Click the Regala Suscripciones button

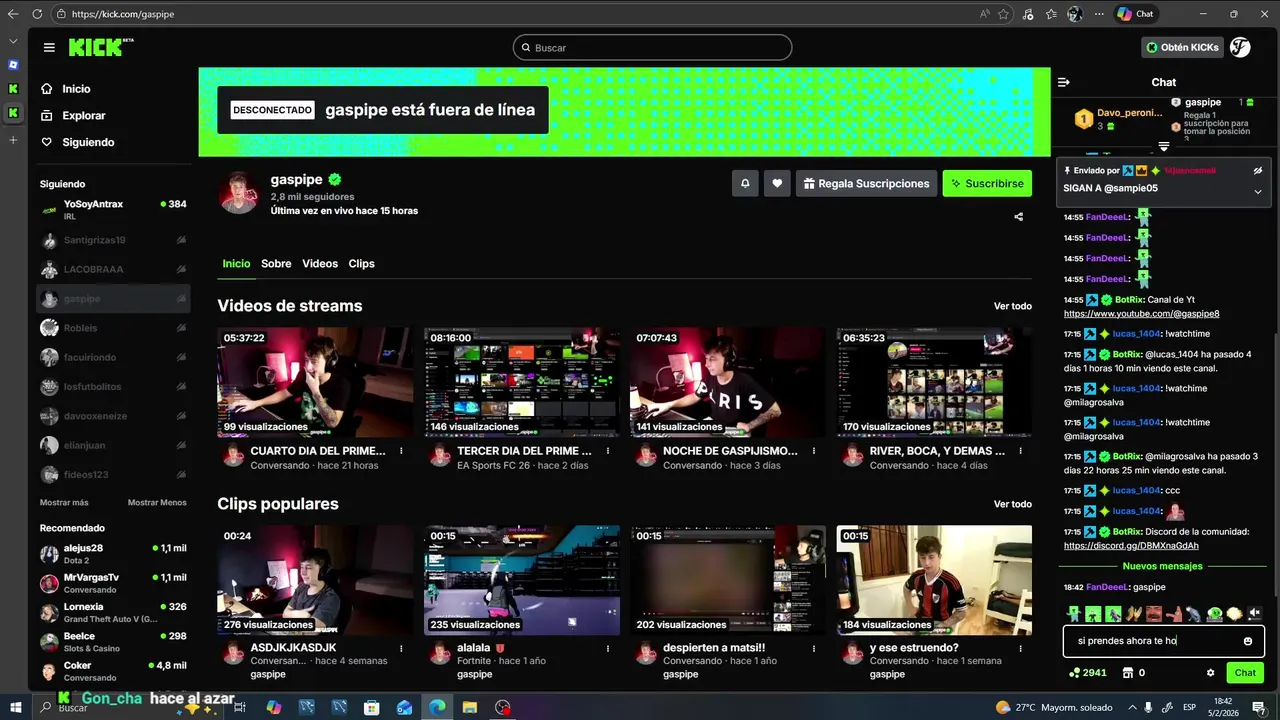[x=866, y=184]
